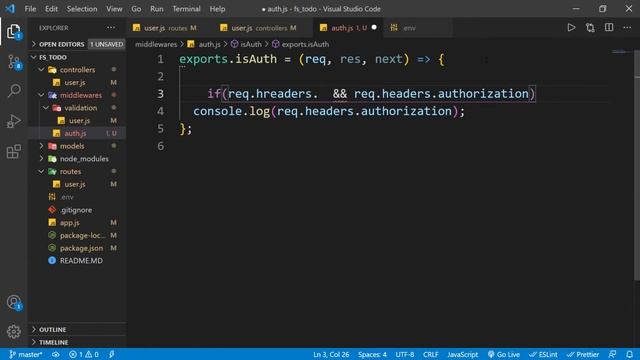
Task: Click Go Live in status bar
Action: click(504, 354)
